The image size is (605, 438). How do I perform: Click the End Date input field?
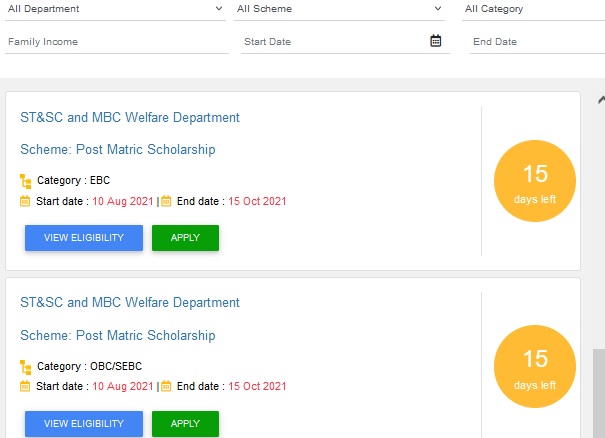click(537, 42)
